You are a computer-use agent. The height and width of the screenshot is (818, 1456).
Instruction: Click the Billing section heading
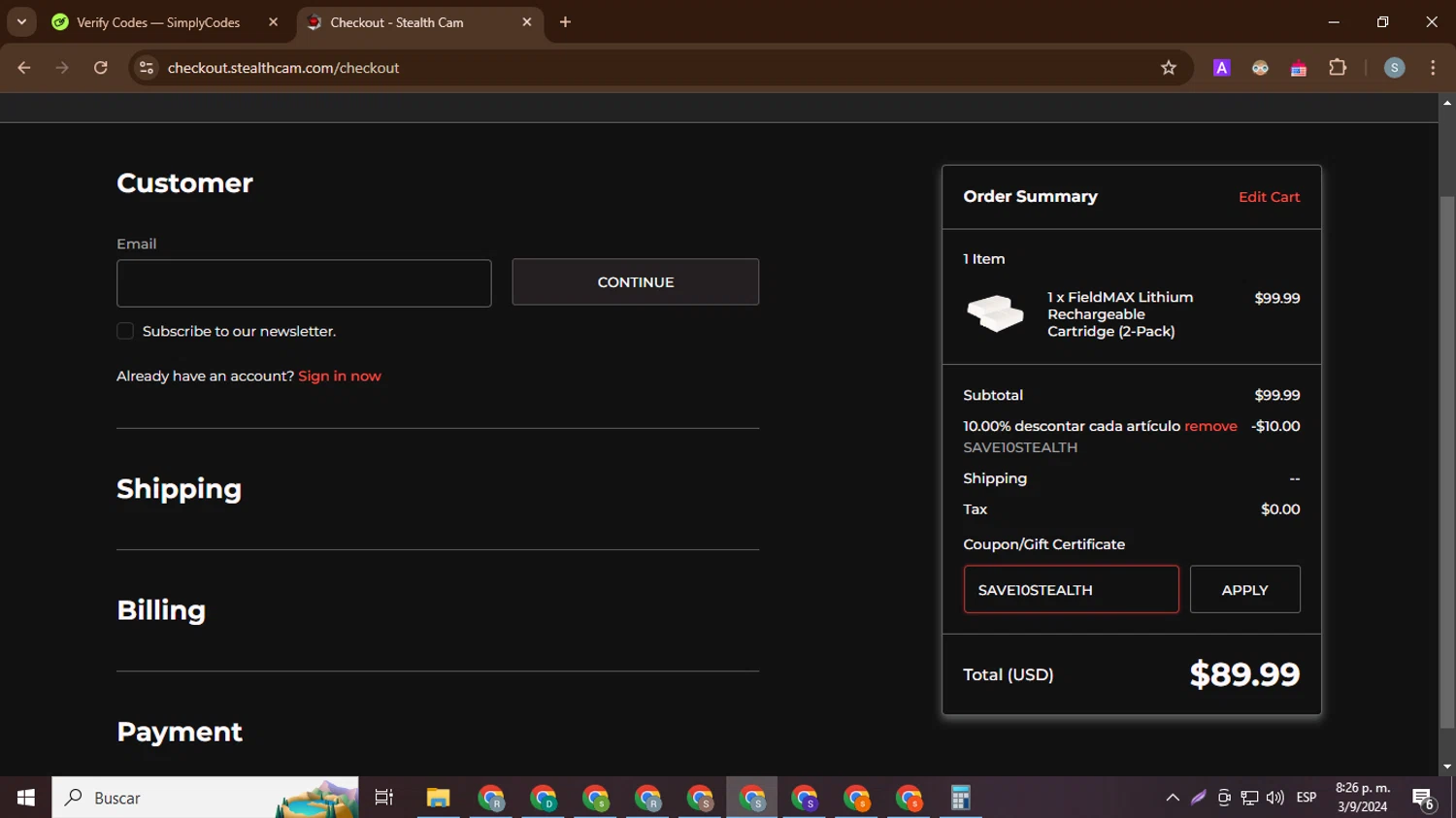tap(161, 610)
